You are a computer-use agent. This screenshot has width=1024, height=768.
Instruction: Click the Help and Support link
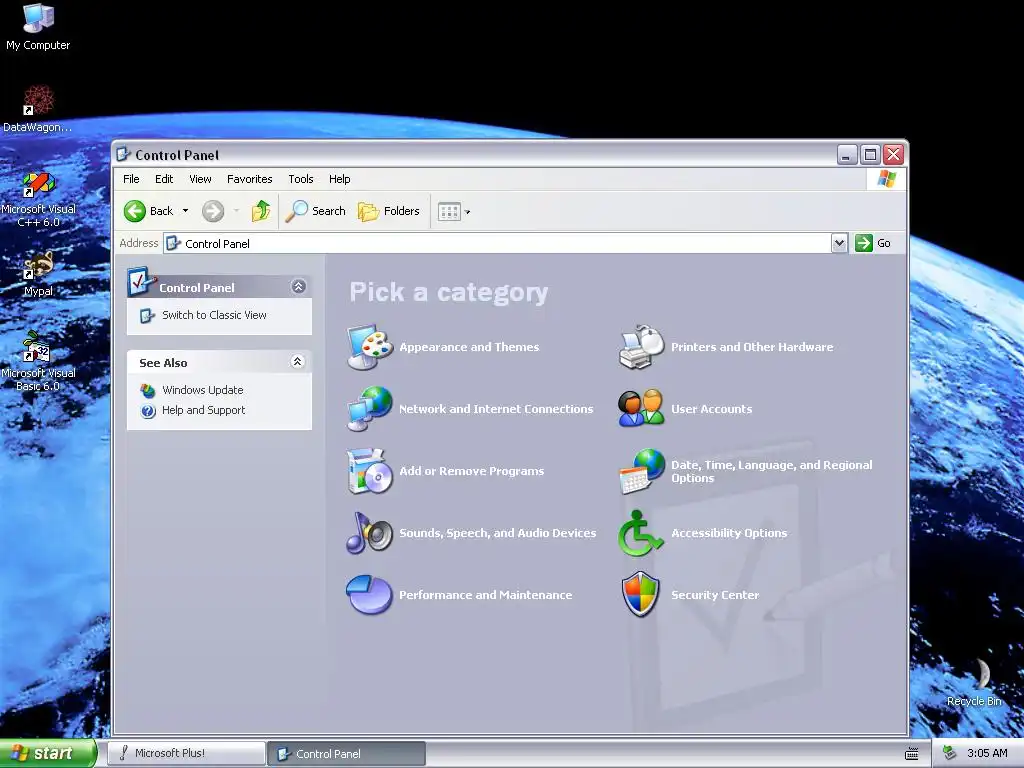[x=204, y=410]
